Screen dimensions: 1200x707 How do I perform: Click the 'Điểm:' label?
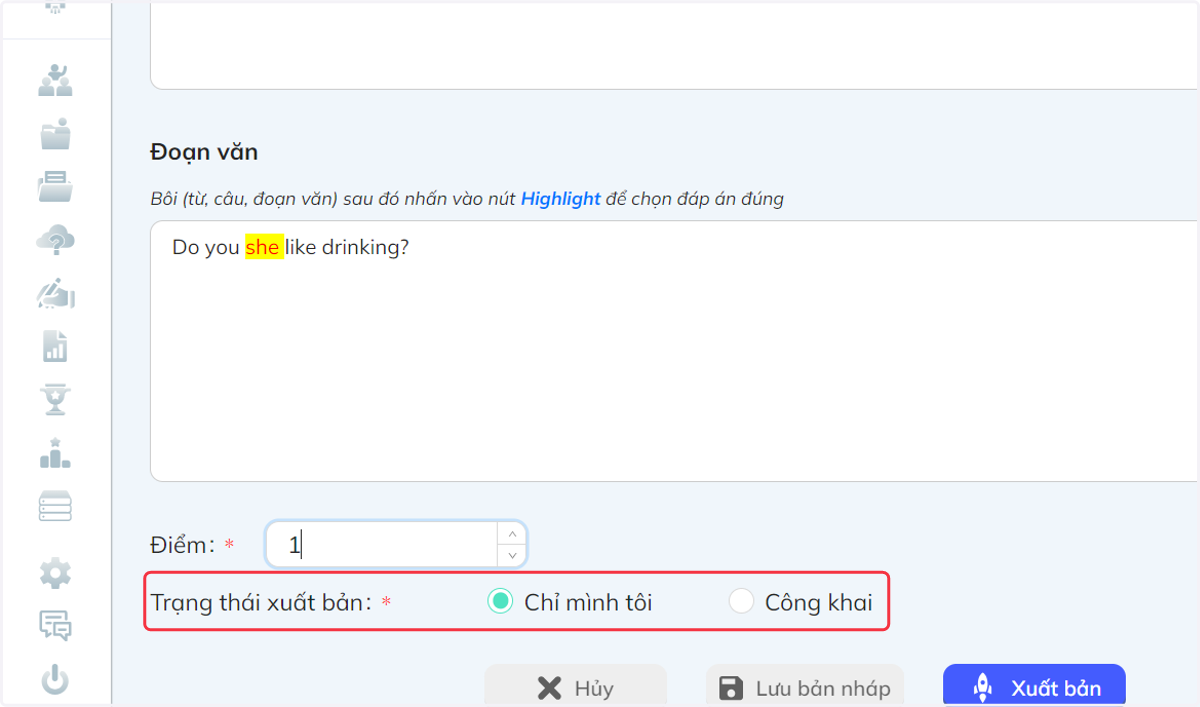183,545
